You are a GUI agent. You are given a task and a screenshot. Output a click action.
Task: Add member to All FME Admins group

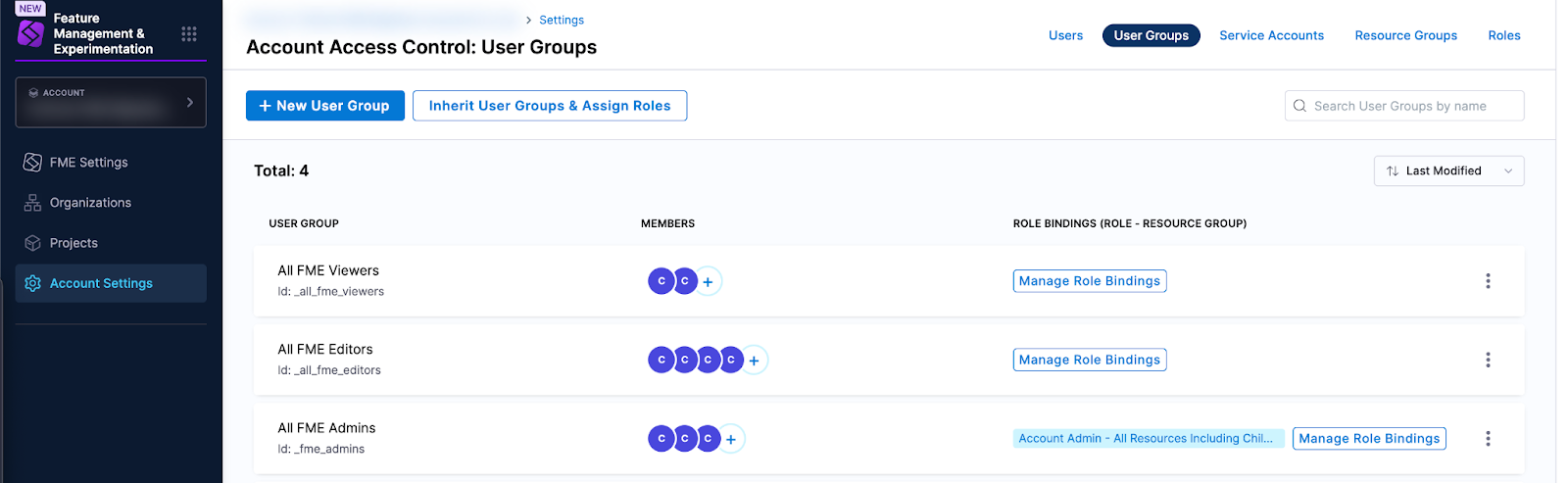pos(731,439)
